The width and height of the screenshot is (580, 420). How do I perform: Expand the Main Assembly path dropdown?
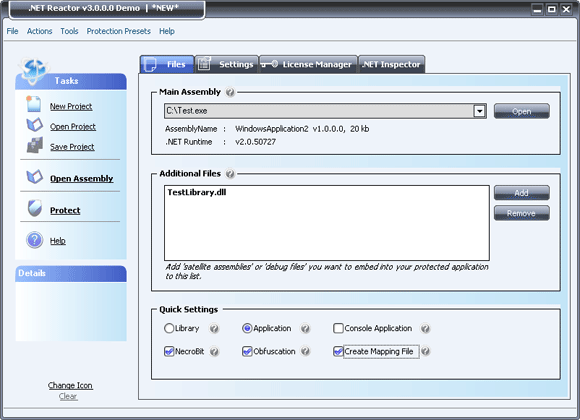479,111
